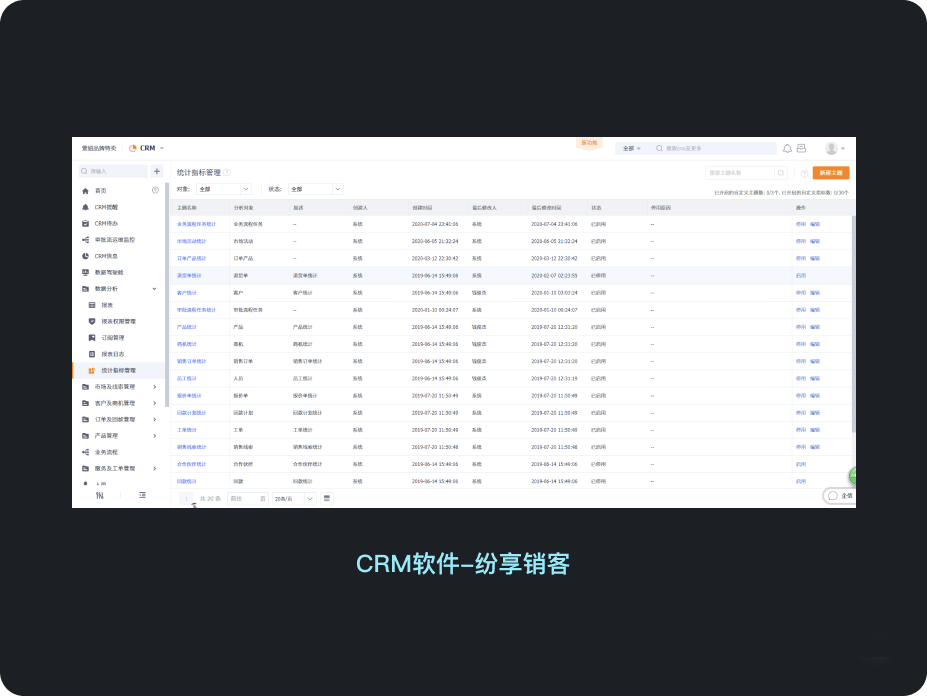This screenshot has width=927, height=696.
Task: Open the notification bell in top bar
Action: pyautogui.click(x=787, y=148)
